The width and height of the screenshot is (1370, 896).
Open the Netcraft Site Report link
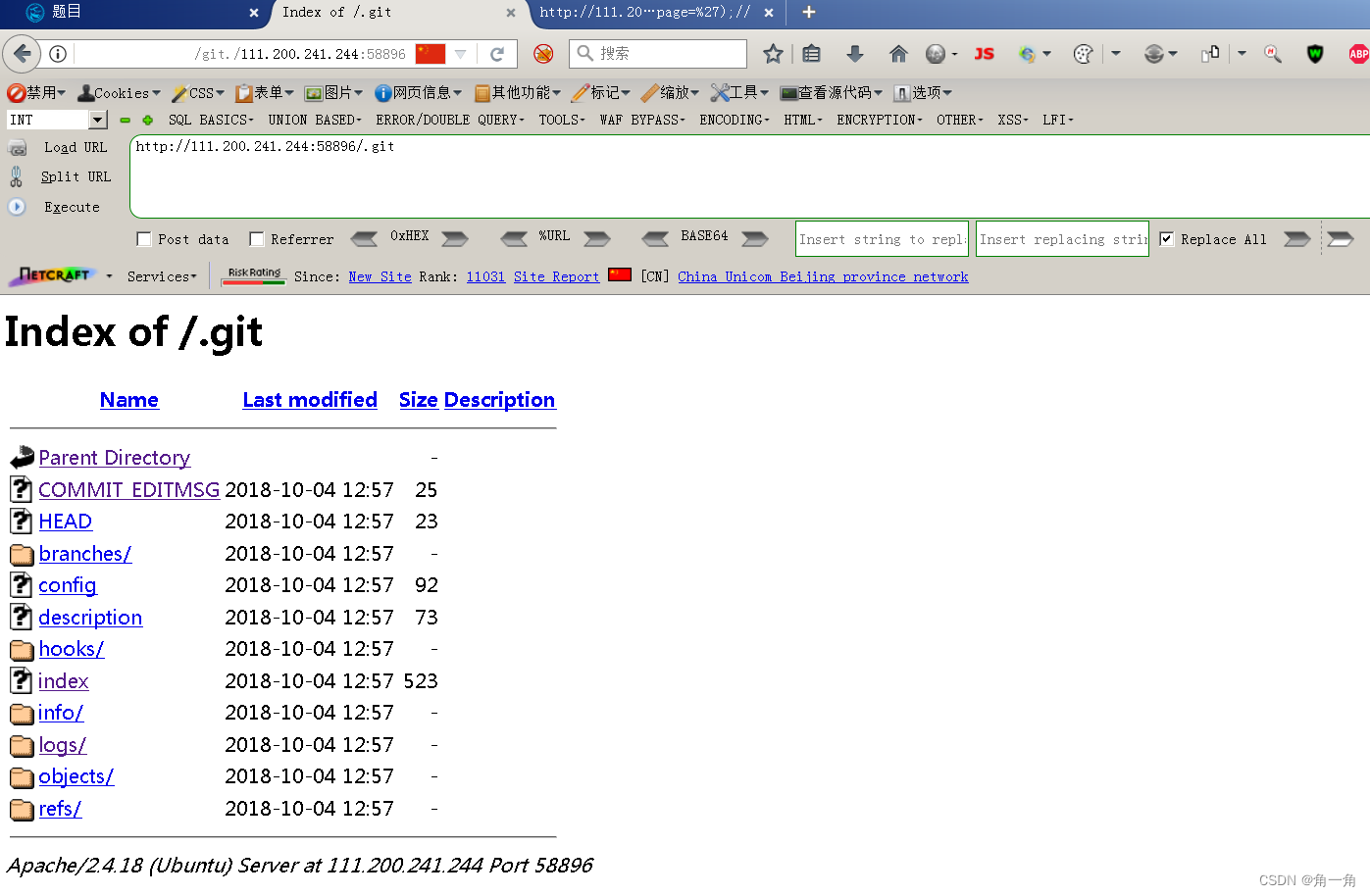[556, 276]
